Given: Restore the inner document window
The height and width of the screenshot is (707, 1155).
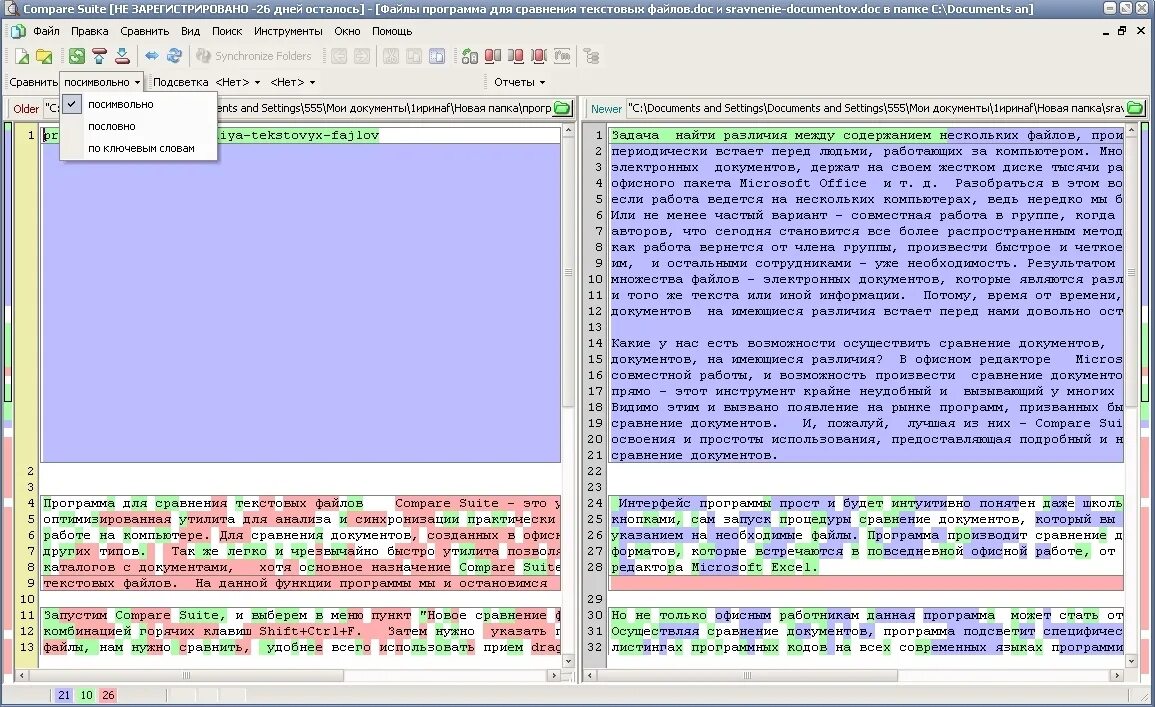Looking at the screenshot, I should (x=1122, y=31).
